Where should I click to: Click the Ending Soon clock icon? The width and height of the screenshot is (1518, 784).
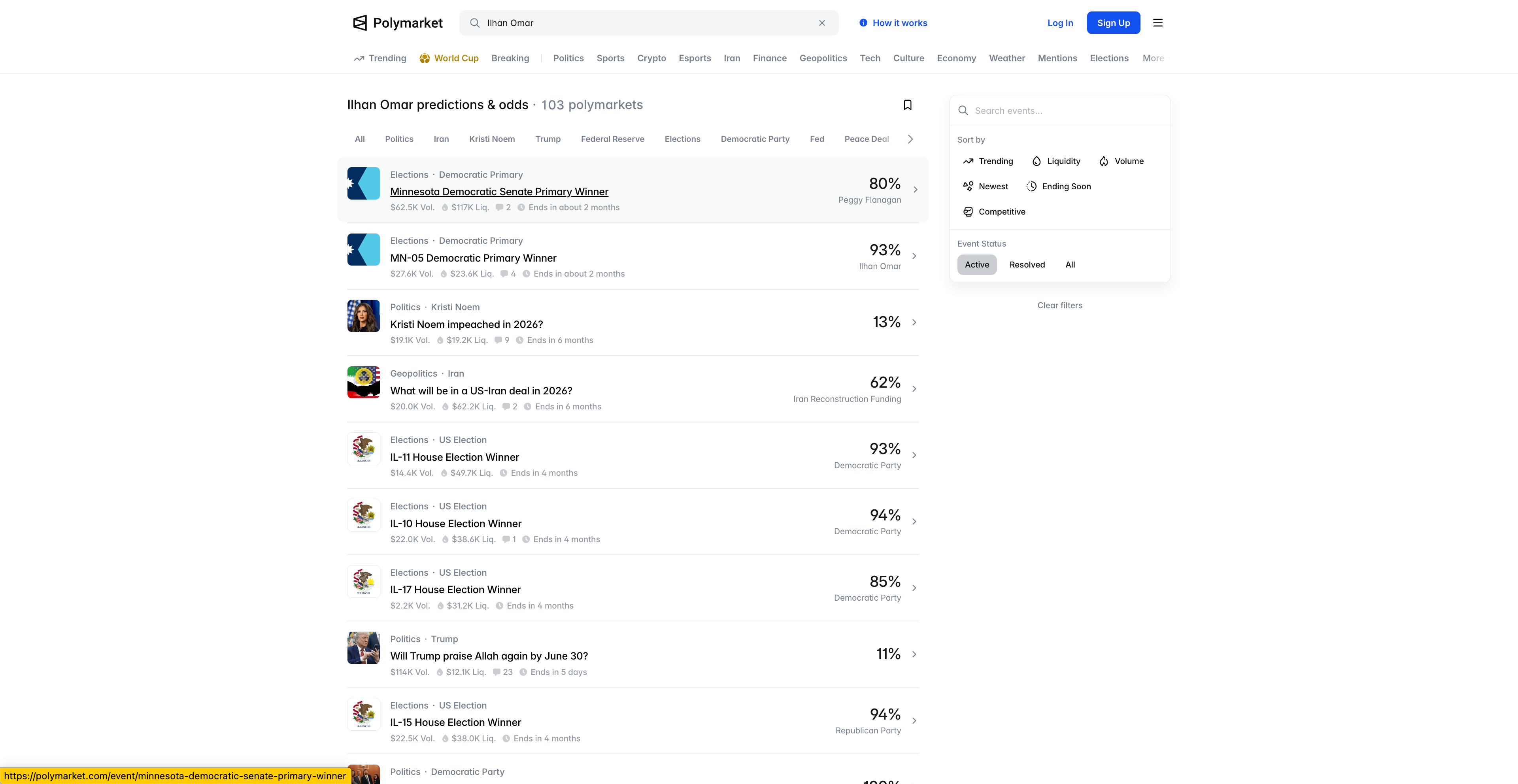1031,187
